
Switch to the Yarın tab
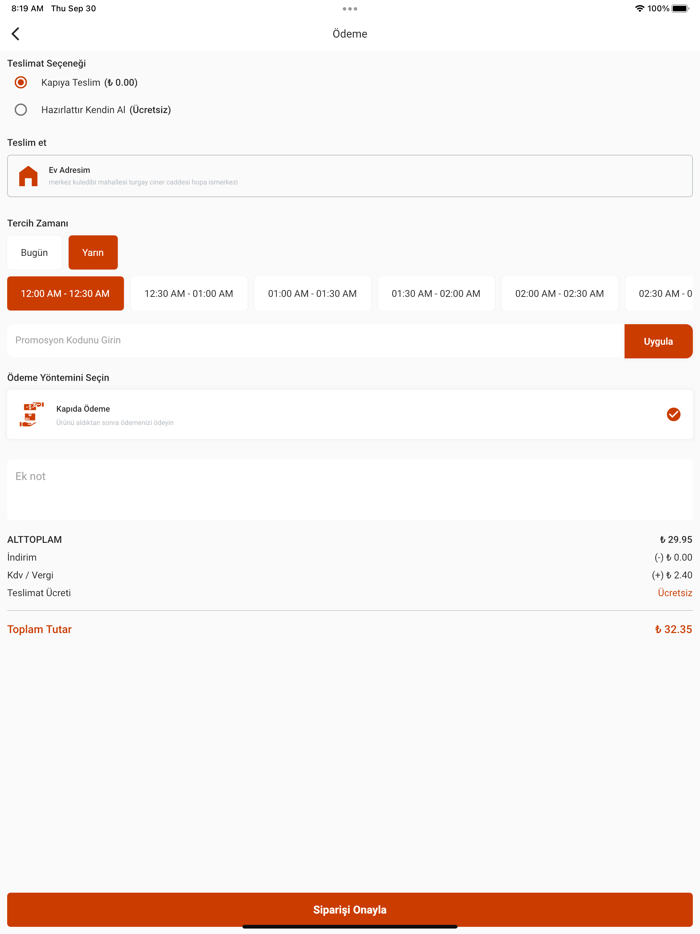point(93,253)
